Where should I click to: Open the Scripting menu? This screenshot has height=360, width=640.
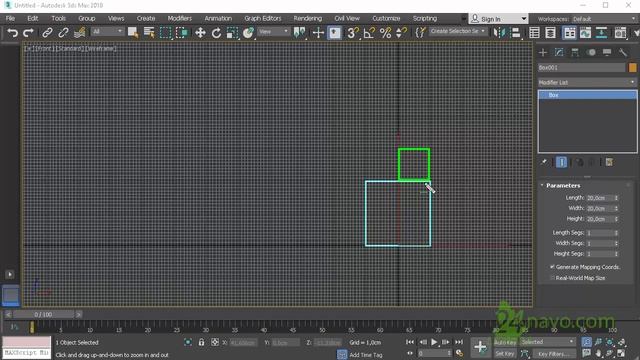coord(424,18)
